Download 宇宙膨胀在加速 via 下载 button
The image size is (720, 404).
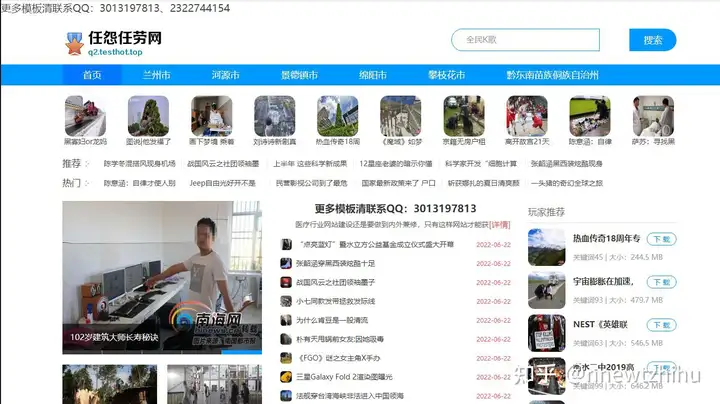tap(662, 282)
